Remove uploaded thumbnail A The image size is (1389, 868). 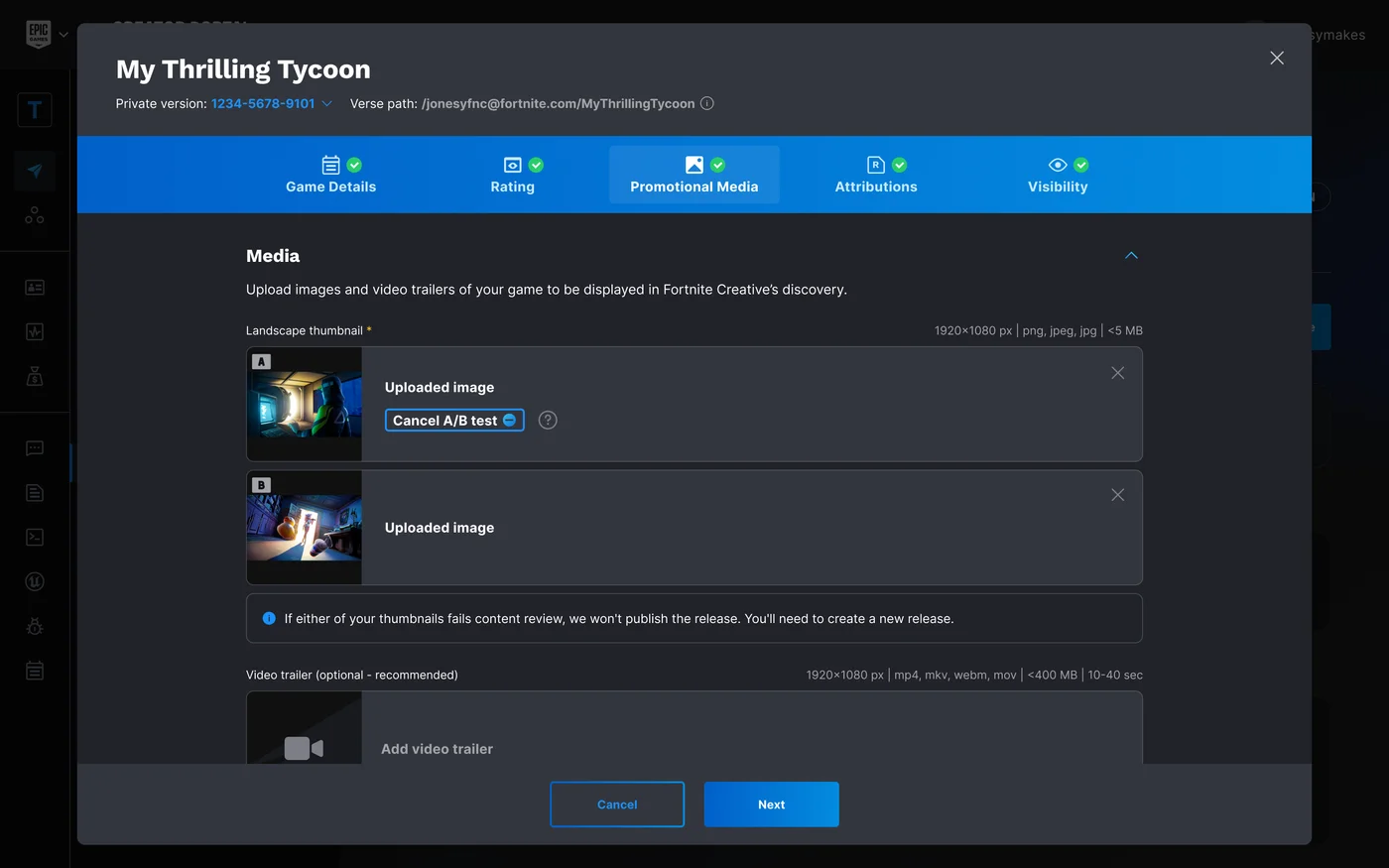(x=1117, y=373)
